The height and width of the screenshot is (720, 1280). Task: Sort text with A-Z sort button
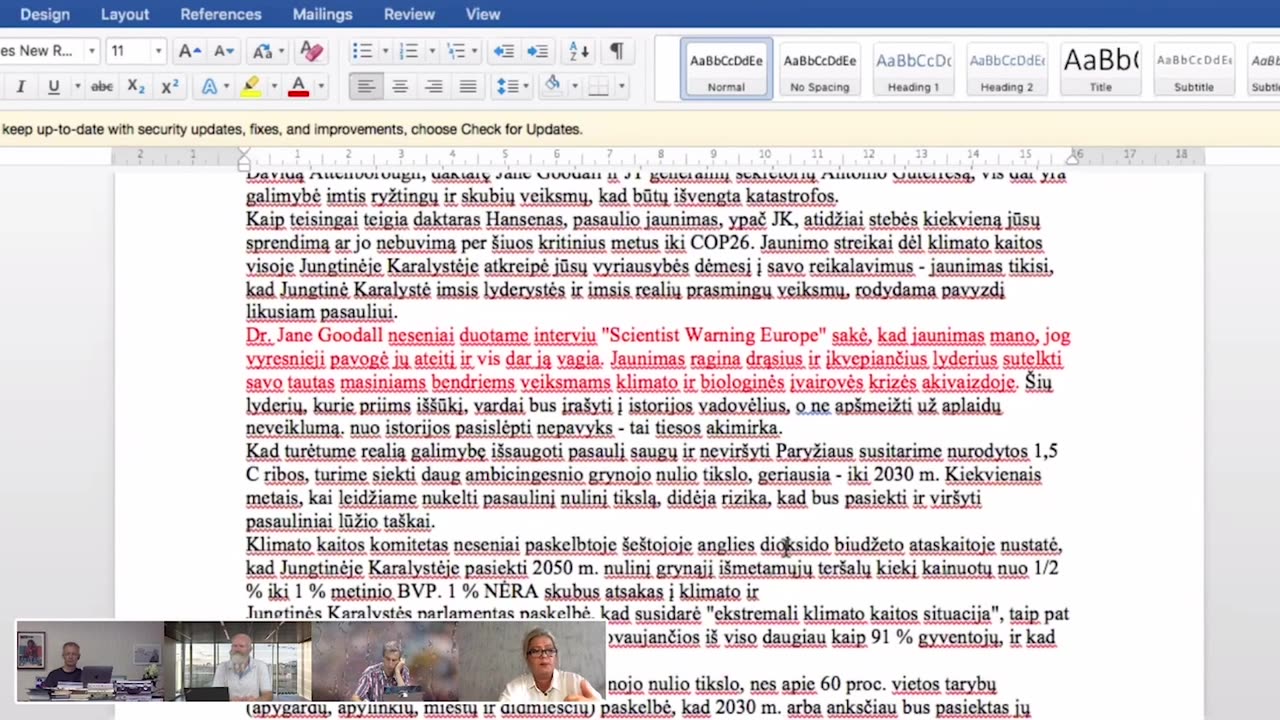(579, 51)
